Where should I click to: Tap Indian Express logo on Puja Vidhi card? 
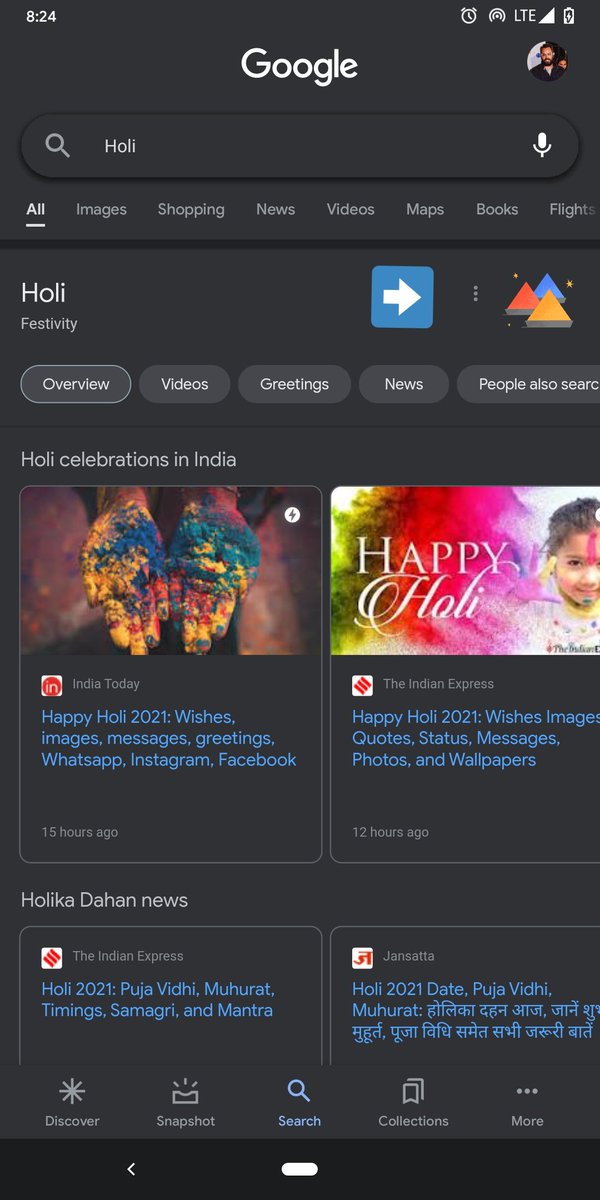click(x=52, y=957)
